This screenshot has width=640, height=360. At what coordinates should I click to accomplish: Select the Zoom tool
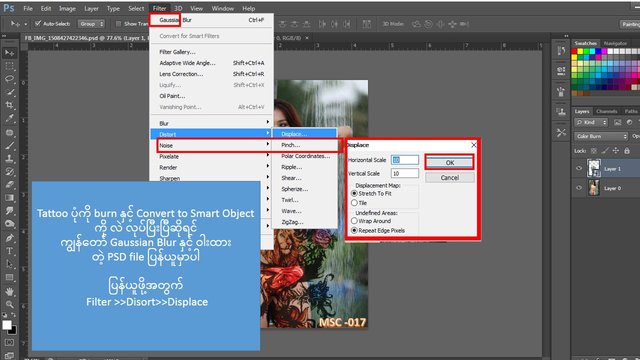point(9,304)
